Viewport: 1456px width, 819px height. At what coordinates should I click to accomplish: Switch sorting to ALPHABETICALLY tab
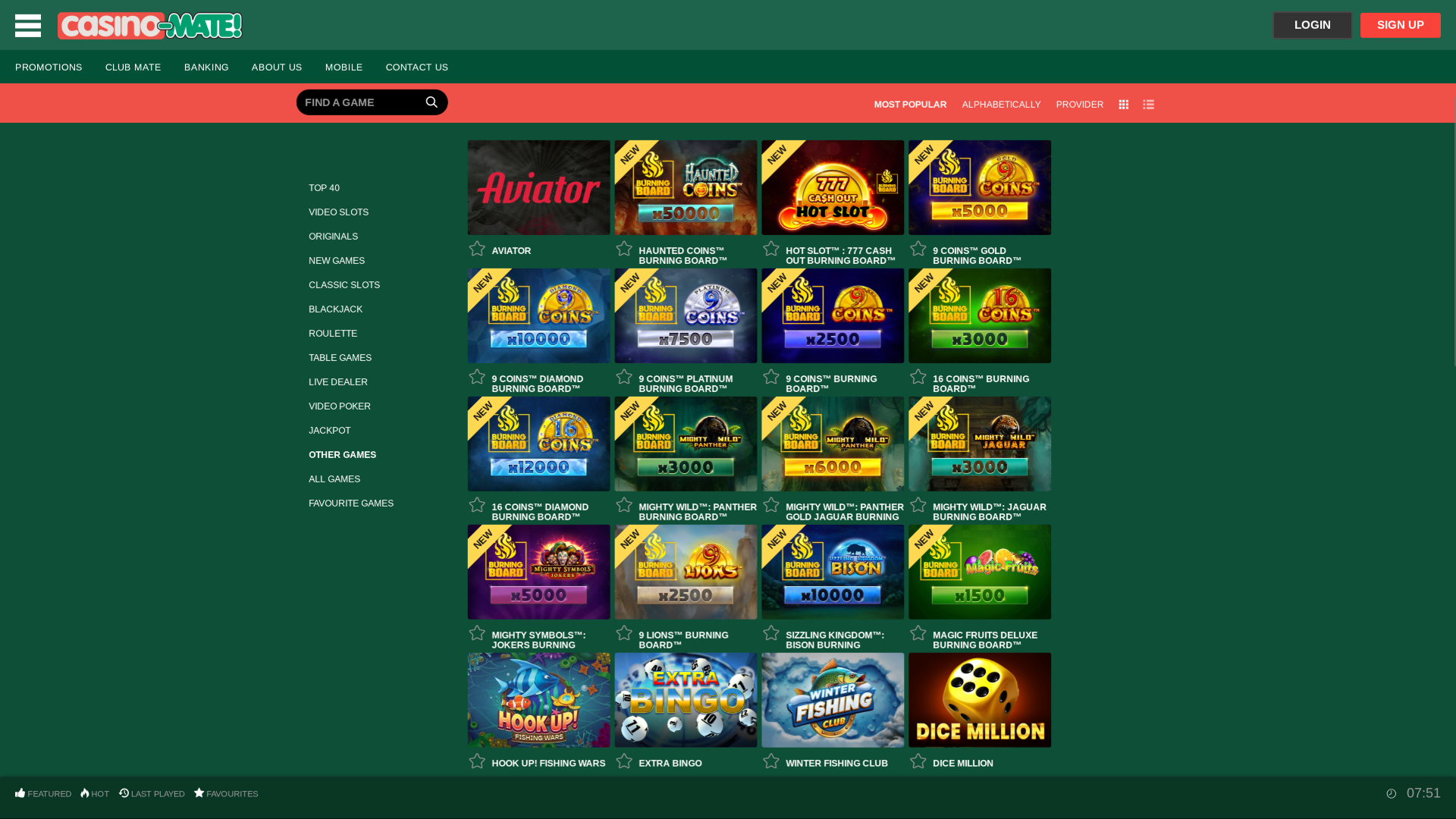[1001, 104]
